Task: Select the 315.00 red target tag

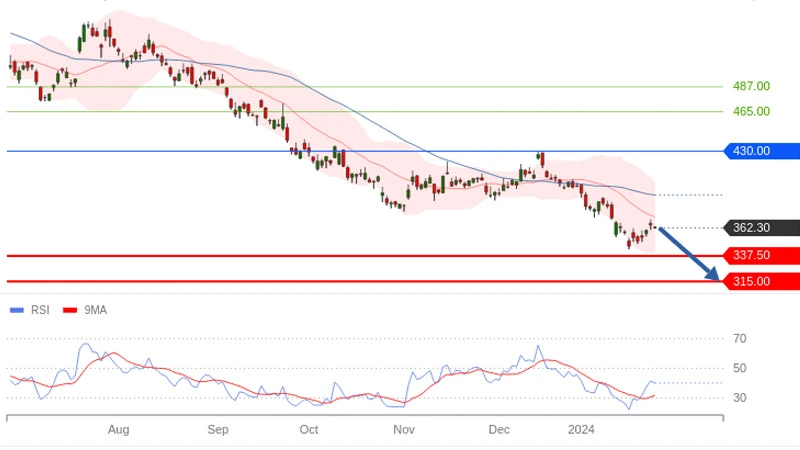Action: pyautogui.click(x=759, y=281)
